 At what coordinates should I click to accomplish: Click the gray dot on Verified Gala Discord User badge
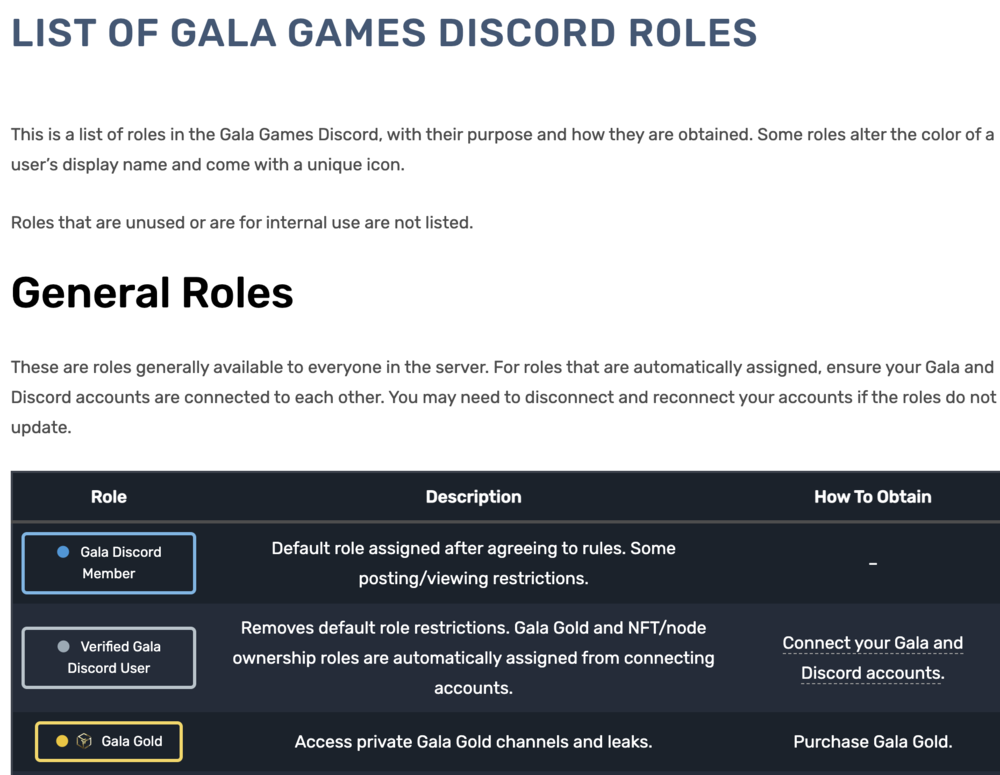[63, 646]
